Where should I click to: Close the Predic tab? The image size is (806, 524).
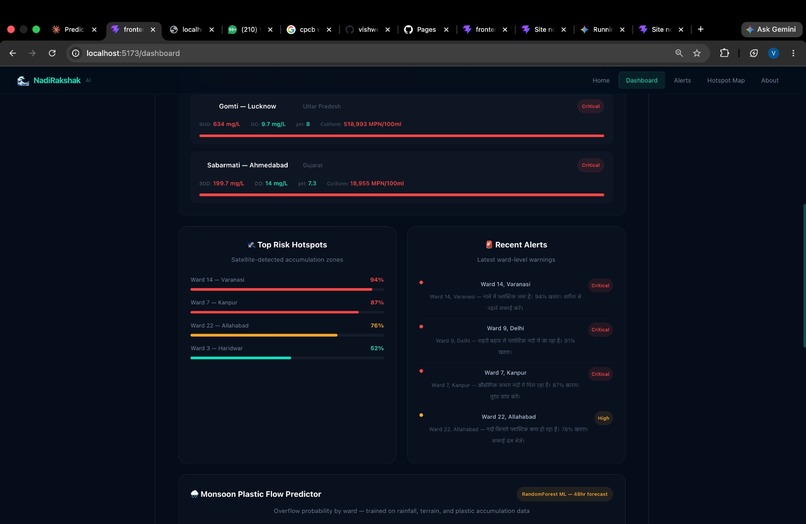(94, 30)
